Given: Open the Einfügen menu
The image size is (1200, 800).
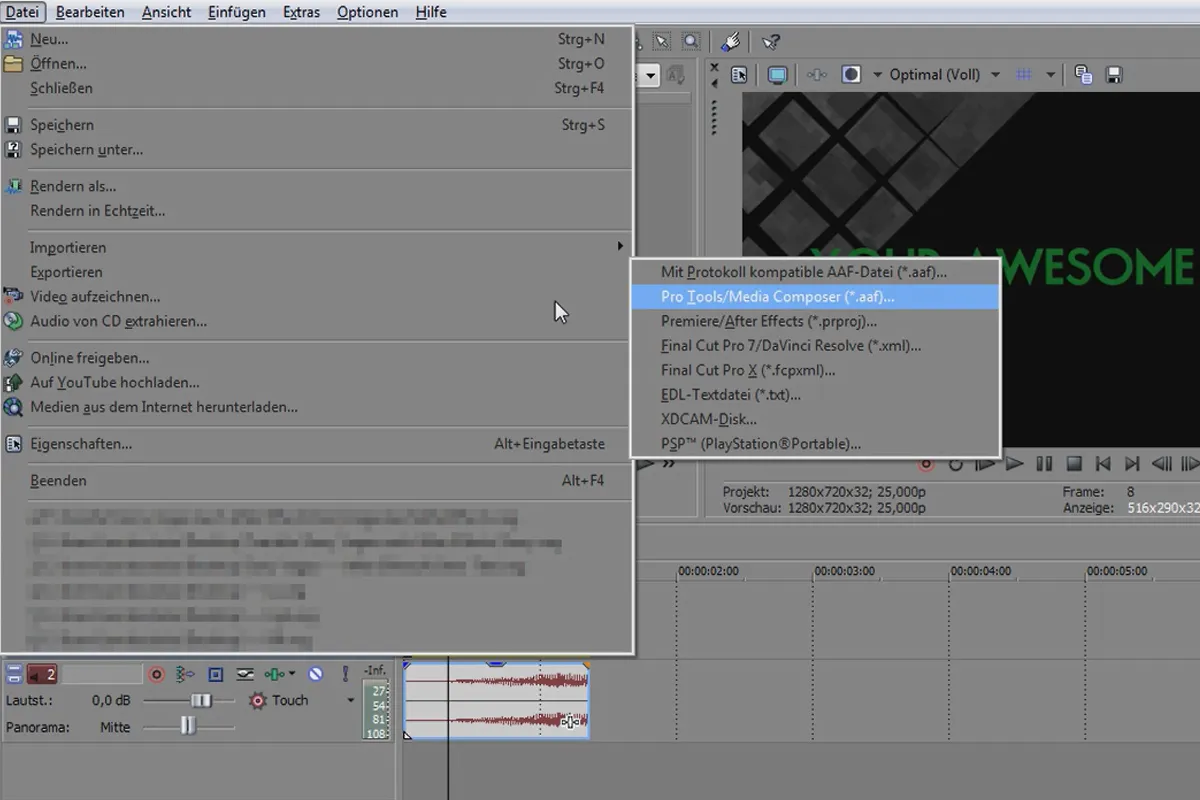Looking at the screenshot, I should pyautogui.click(x=237, y=12).
